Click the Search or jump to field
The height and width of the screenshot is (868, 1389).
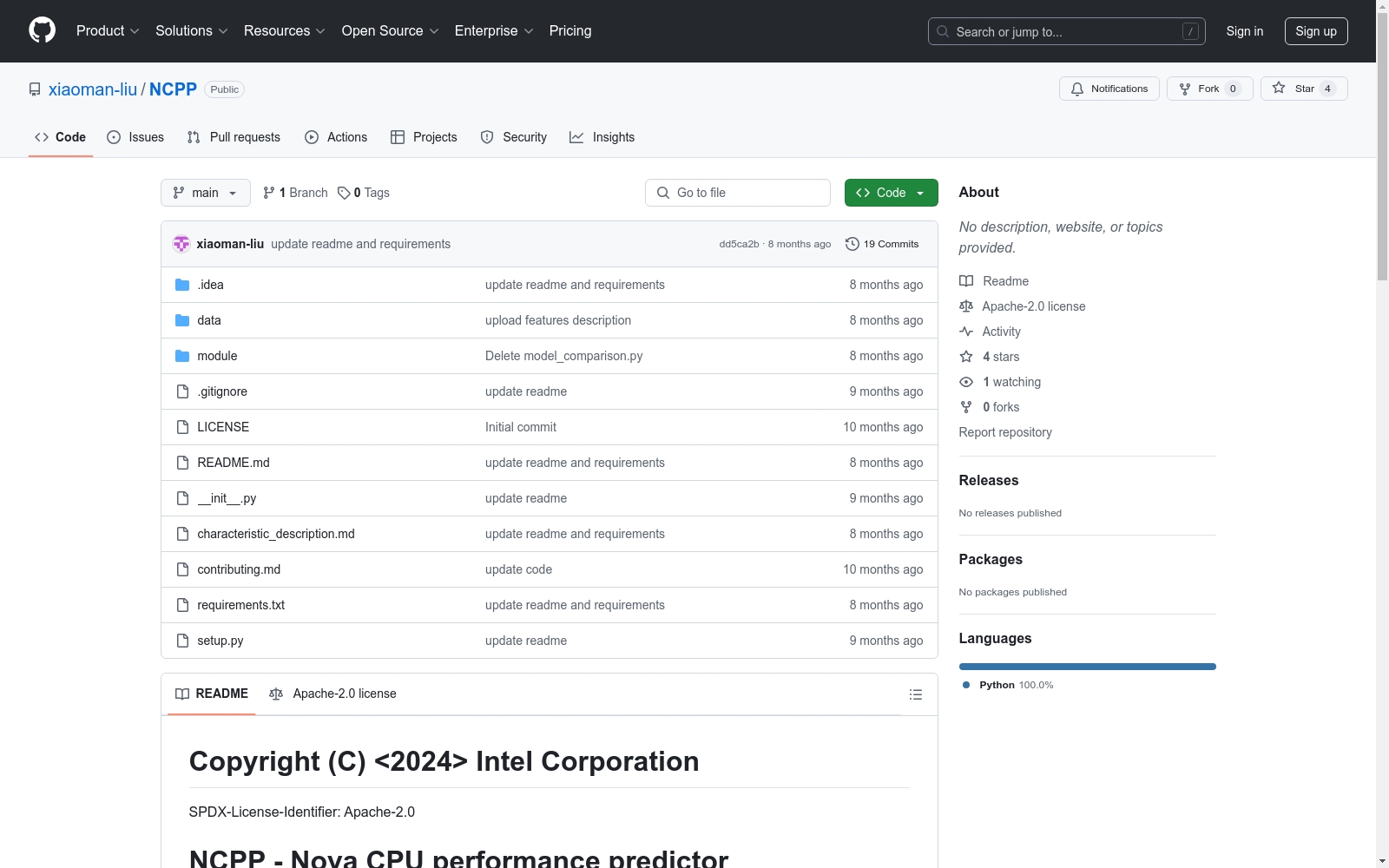(x=1067, y=31)
